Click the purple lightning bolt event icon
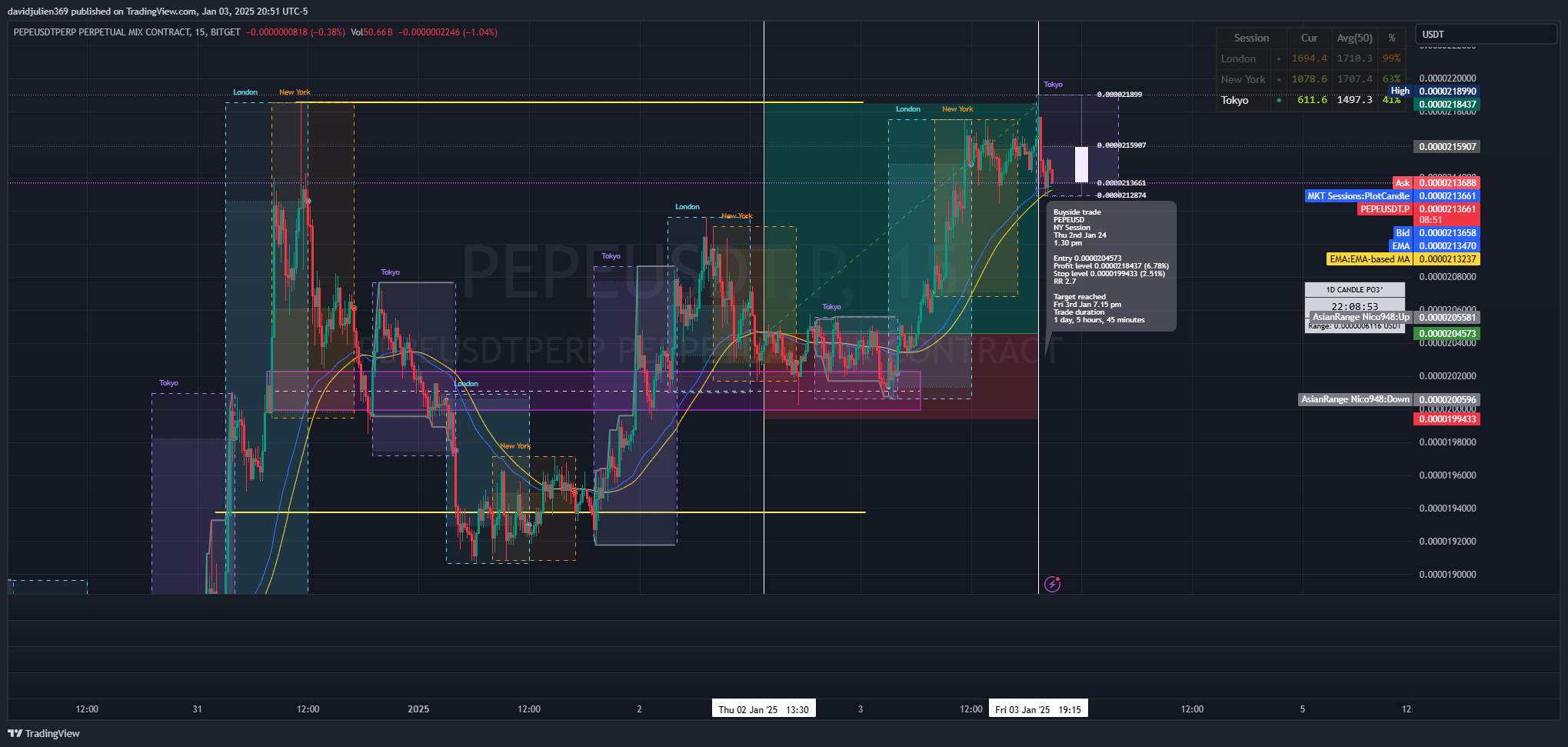This screenshot has height=747, width=1568. click(1053, 584)
